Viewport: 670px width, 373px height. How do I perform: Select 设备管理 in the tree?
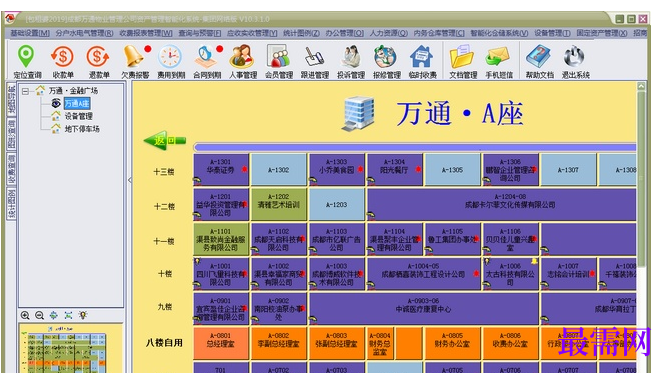79,116
